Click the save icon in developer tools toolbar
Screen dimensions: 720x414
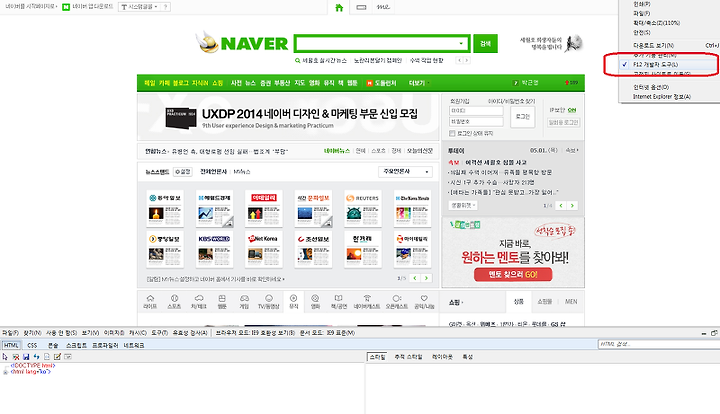[26, 357]
